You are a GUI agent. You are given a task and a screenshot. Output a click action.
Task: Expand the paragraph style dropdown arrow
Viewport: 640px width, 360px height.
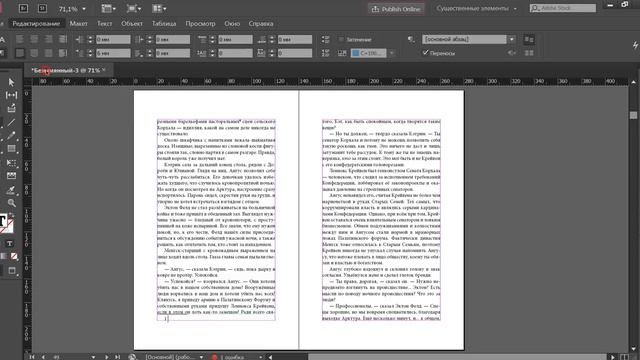511,39
